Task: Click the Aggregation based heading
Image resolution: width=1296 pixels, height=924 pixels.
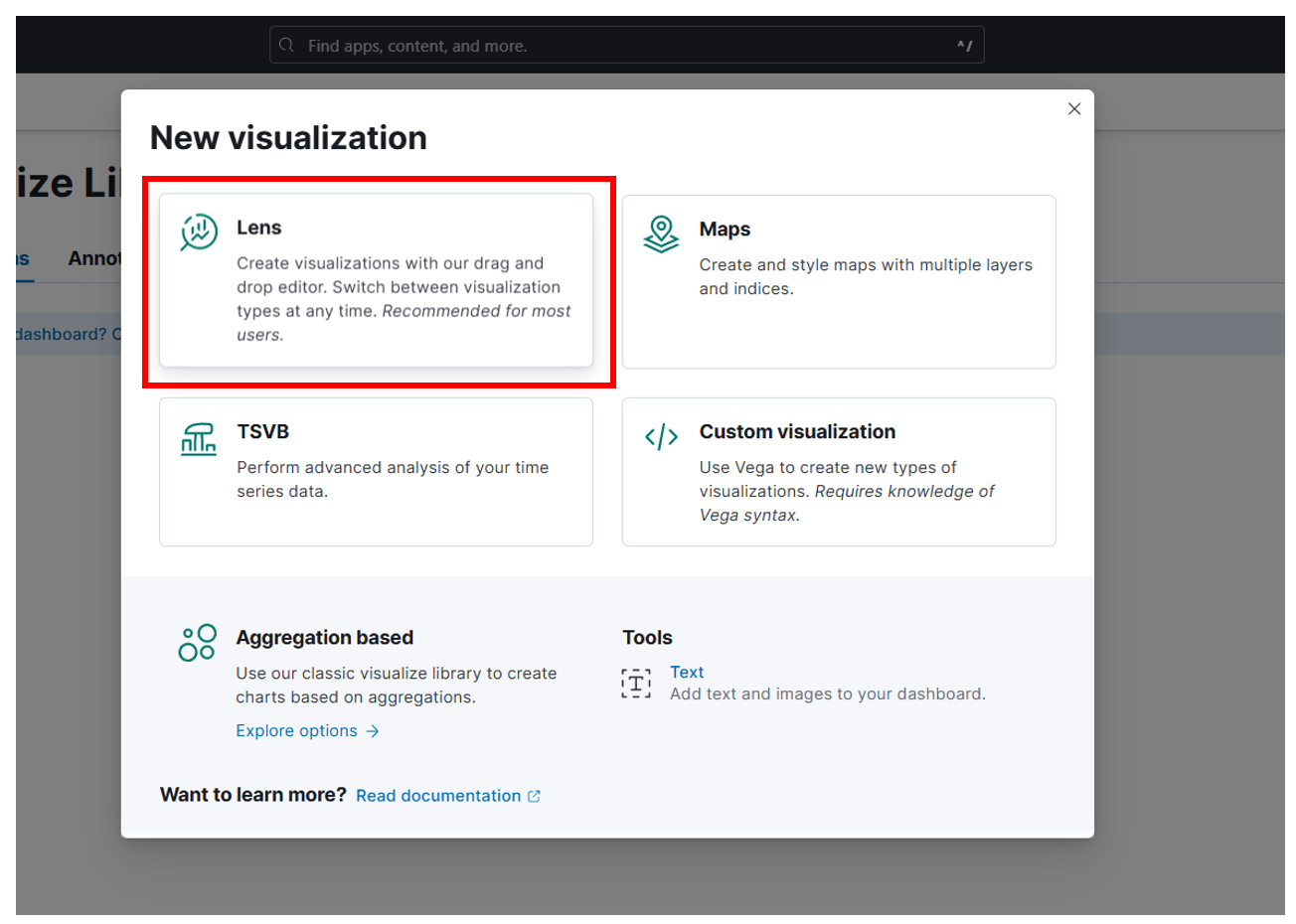Action: pos(324,638)
